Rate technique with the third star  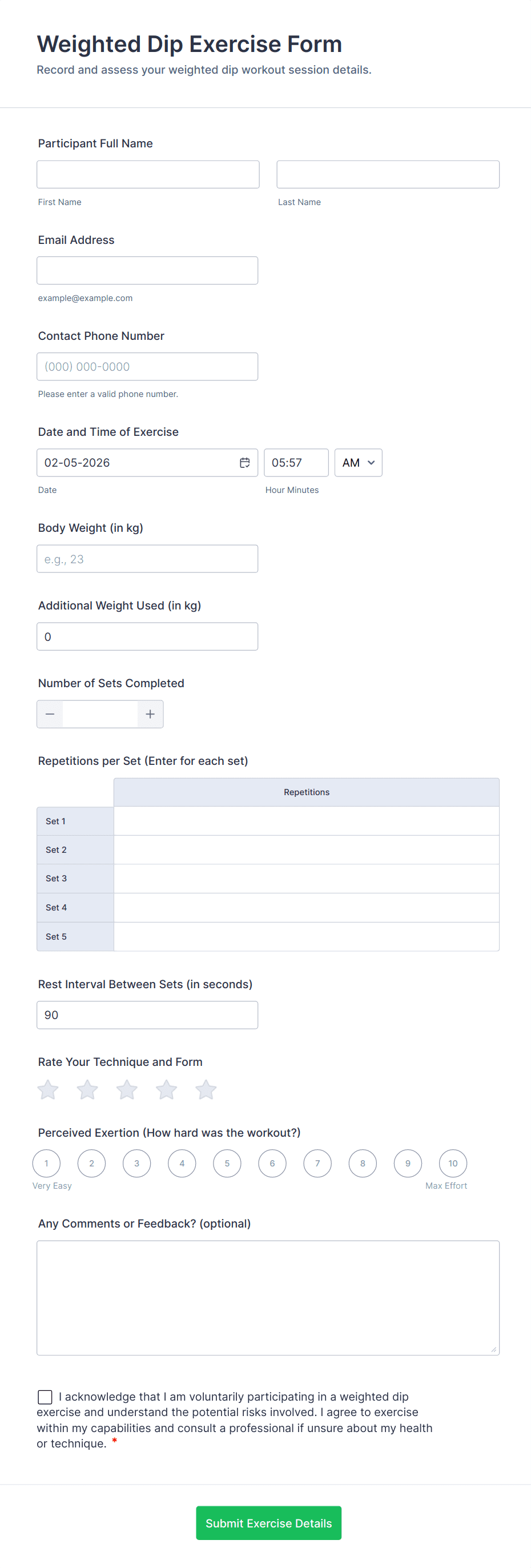[x=127, y=1089]
